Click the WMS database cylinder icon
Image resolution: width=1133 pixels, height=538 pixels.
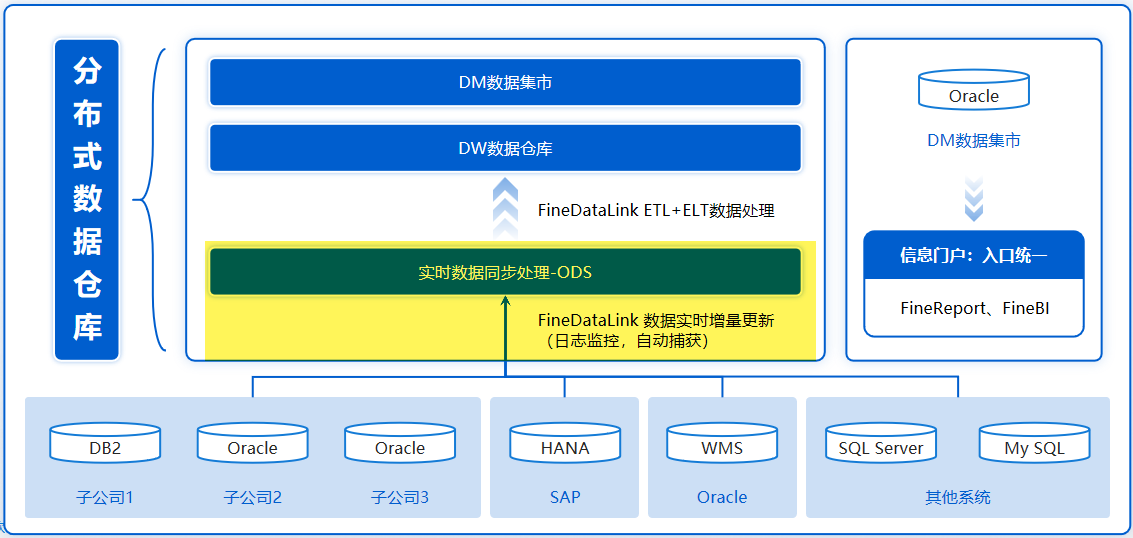pyautogui.click(x=722, y=443)
